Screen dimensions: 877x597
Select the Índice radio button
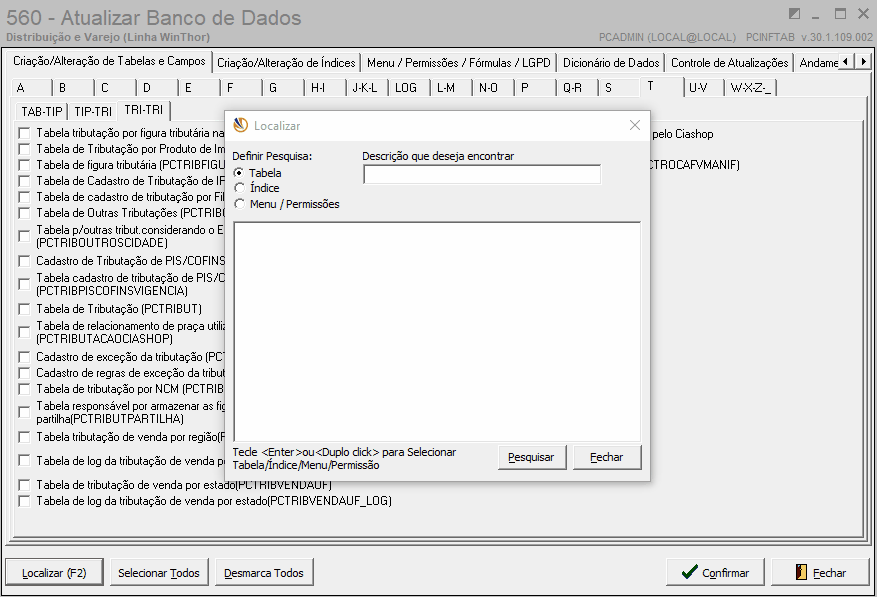coord(239,188)
